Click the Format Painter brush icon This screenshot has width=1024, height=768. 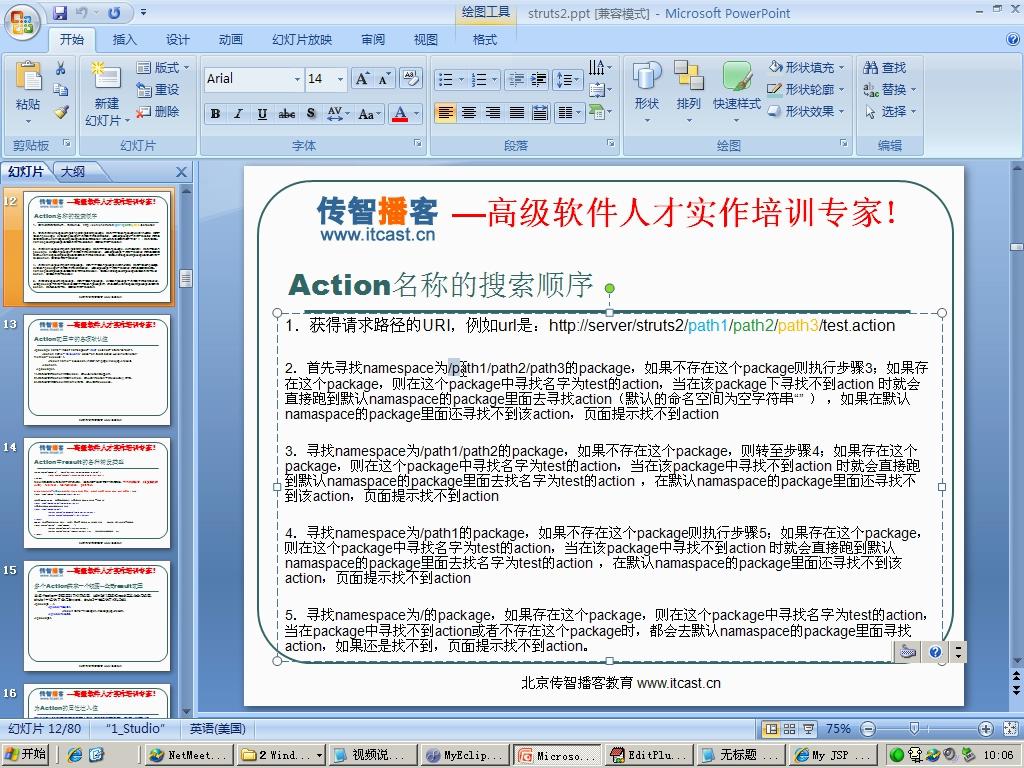point(61,112)
